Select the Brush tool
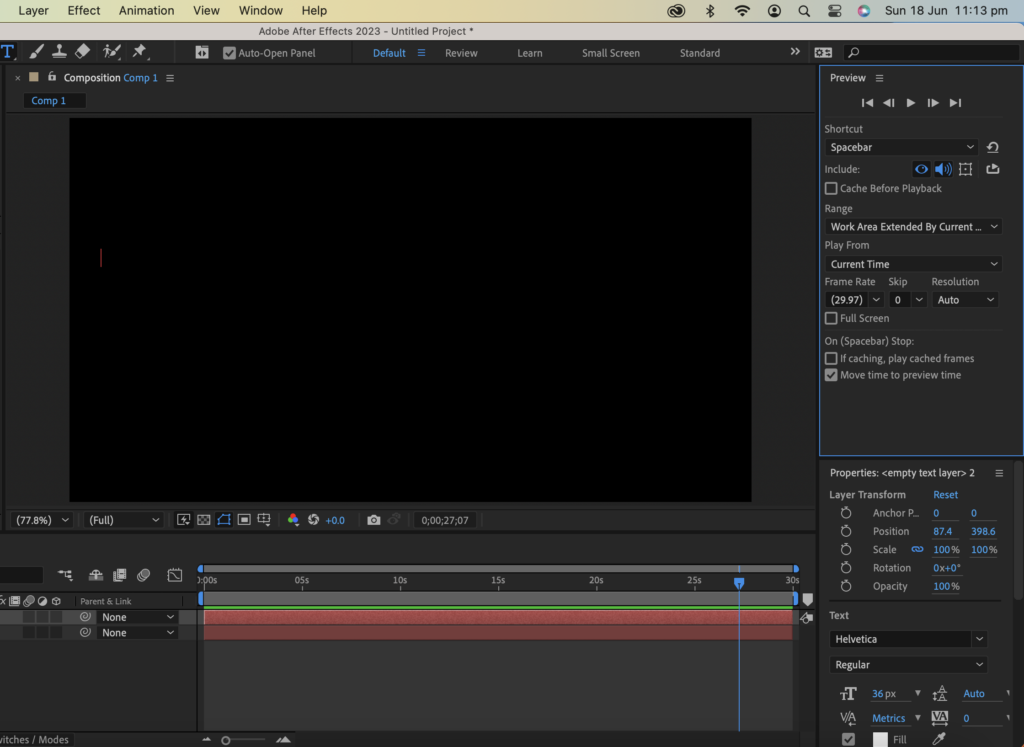The image size is (1024, 747). point(37,52)
